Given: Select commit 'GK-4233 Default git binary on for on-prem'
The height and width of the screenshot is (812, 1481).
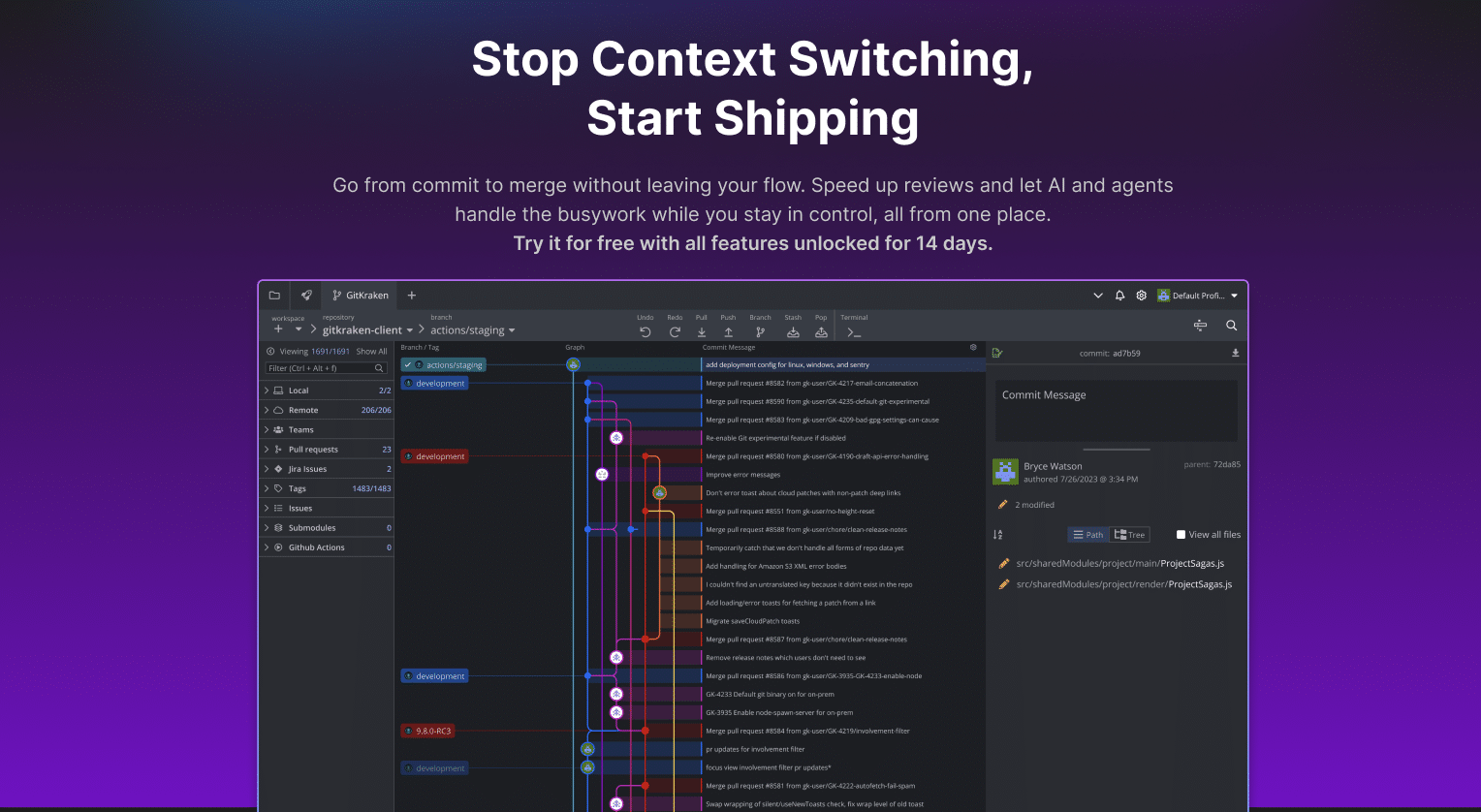Looking at the screenshot, I should (770, 694).
